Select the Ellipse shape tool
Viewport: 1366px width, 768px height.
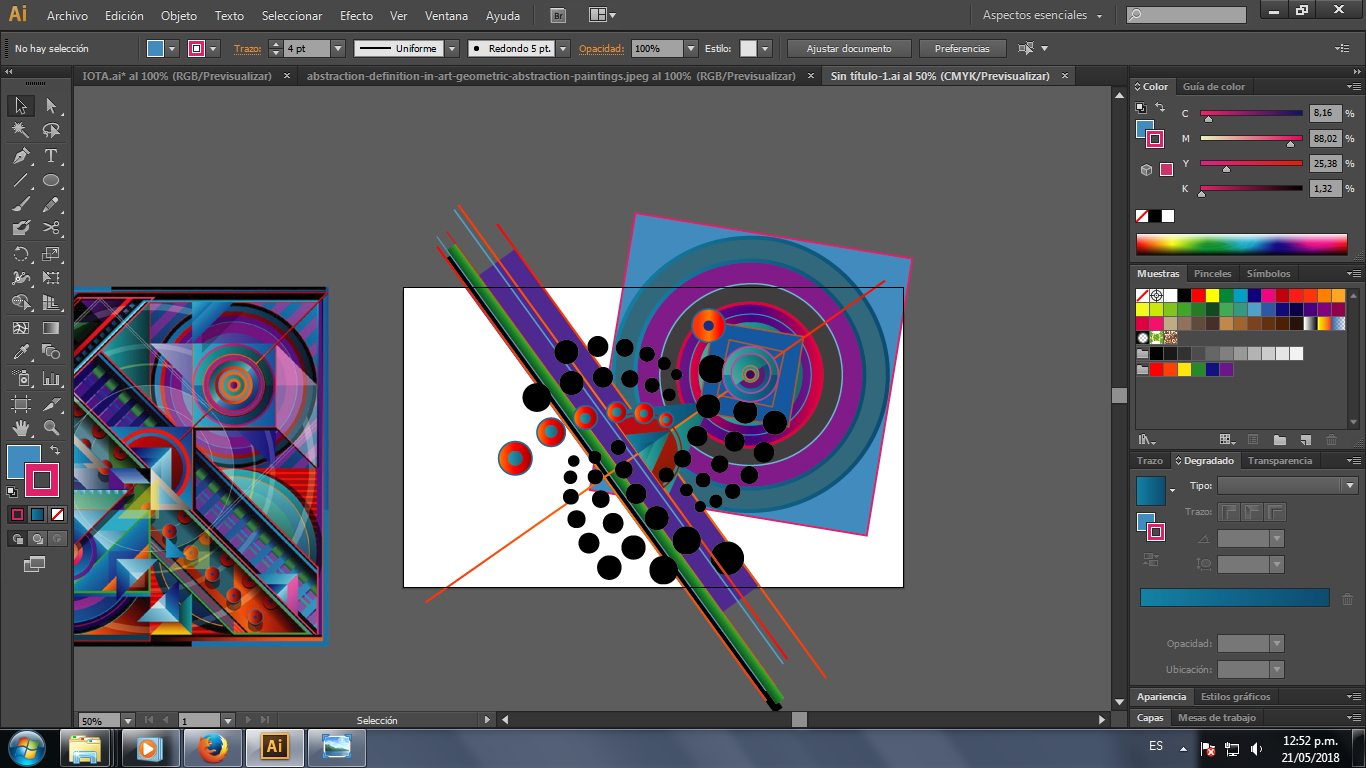click(x=51, y=181)
